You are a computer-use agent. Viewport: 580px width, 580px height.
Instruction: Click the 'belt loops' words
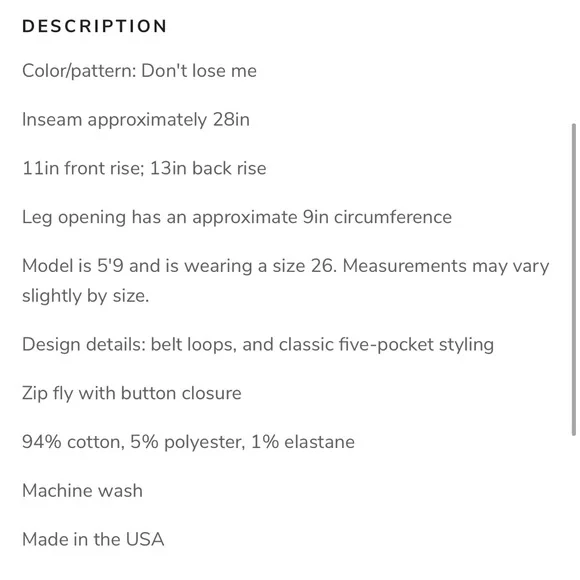[192, 345]
